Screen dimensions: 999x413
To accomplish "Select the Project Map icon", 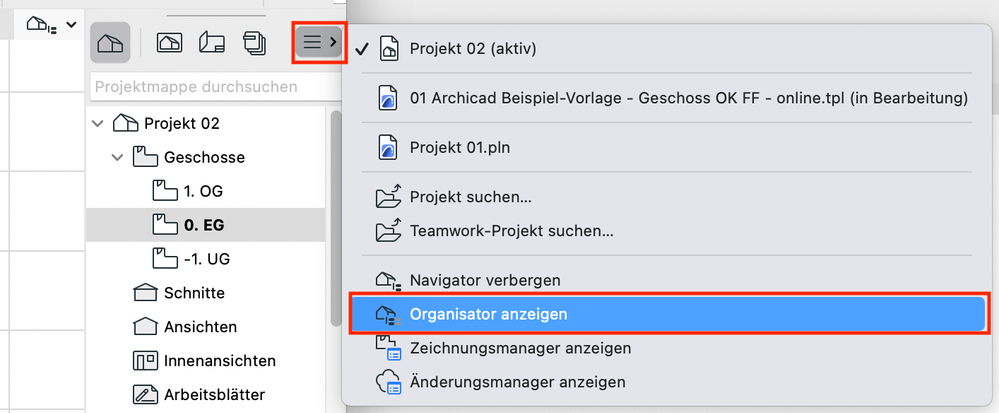I will click(x=109, y=42).
